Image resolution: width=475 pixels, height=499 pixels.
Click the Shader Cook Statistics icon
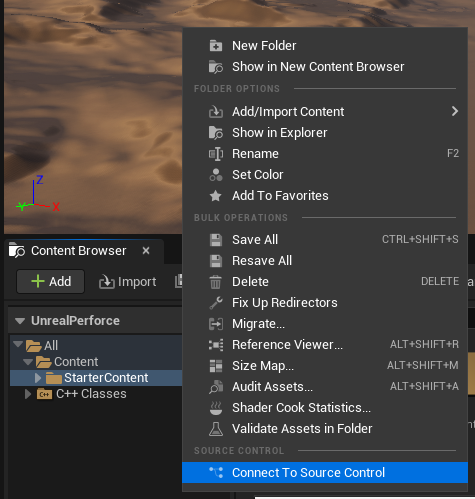click(216, 408)
